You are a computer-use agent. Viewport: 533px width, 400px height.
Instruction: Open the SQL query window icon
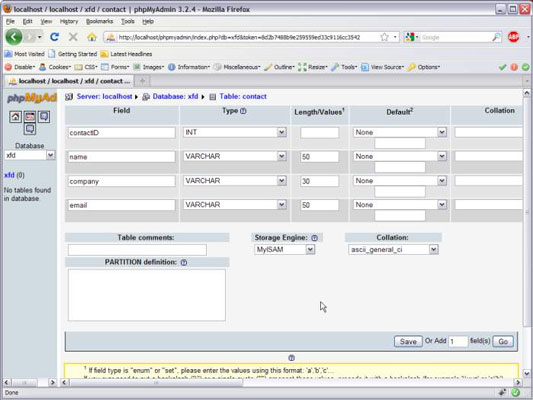[x=30, y=117]
